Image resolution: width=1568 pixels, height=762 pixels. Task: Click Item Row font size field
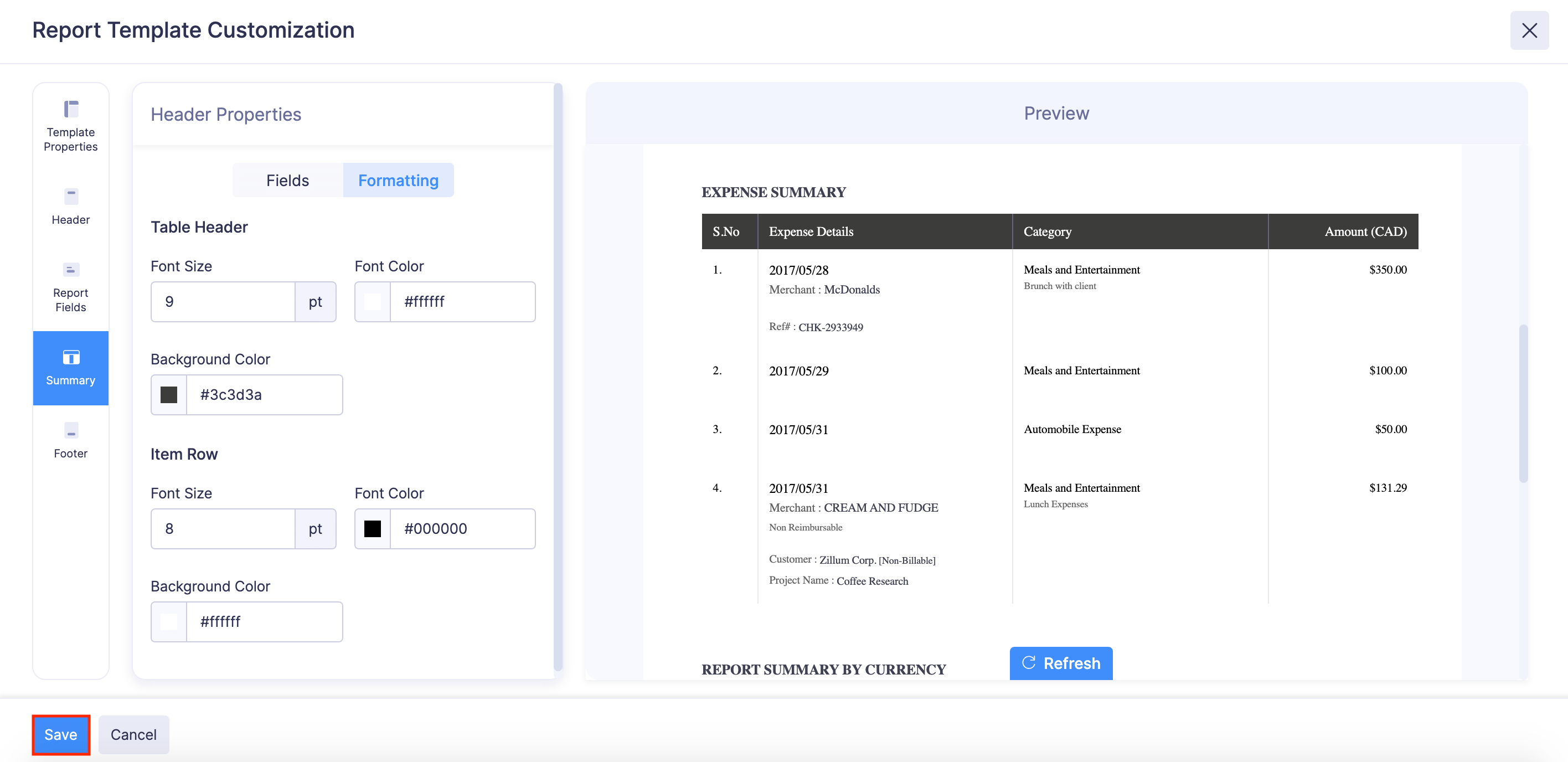tap(223, 529)
